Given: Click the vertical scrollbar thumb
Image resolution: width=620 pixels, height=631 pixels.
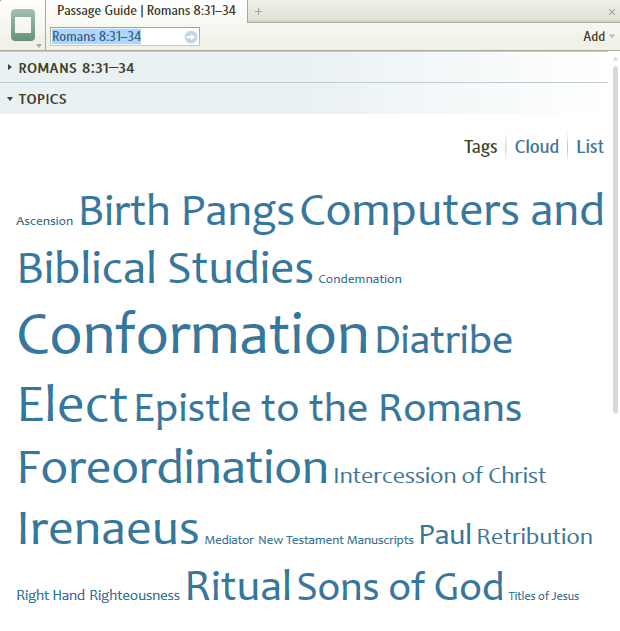Looking at the screenshot, I should [x=615, y=239].
